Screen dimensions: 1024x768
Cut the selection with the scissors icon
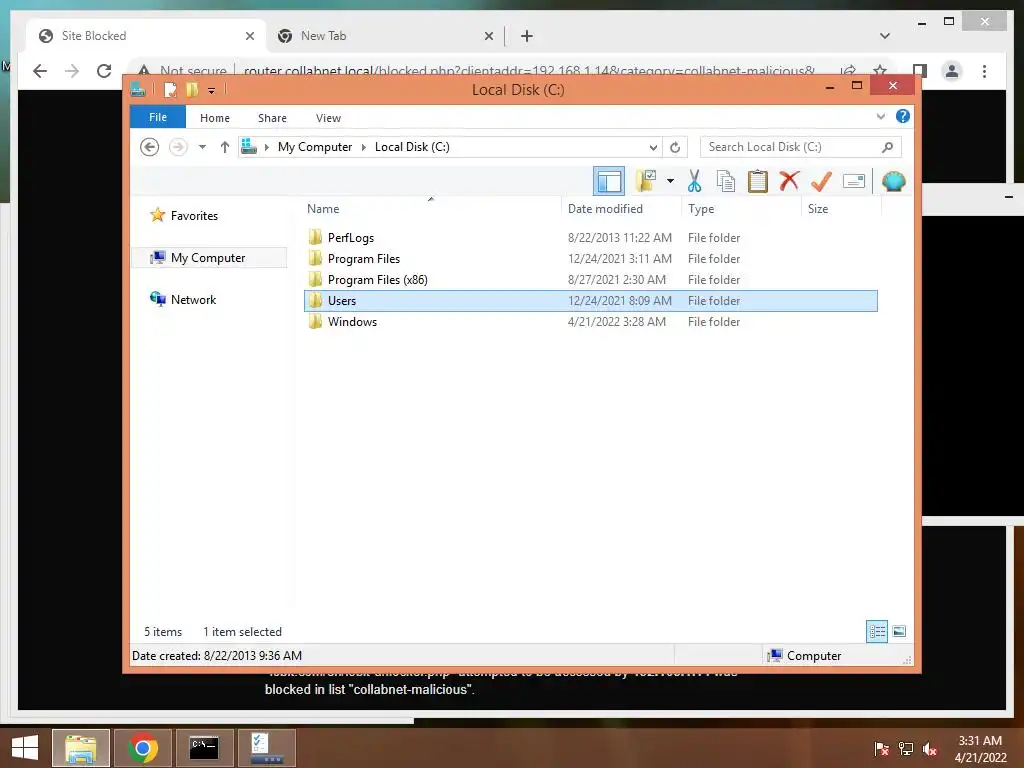[x=694, y=181]
